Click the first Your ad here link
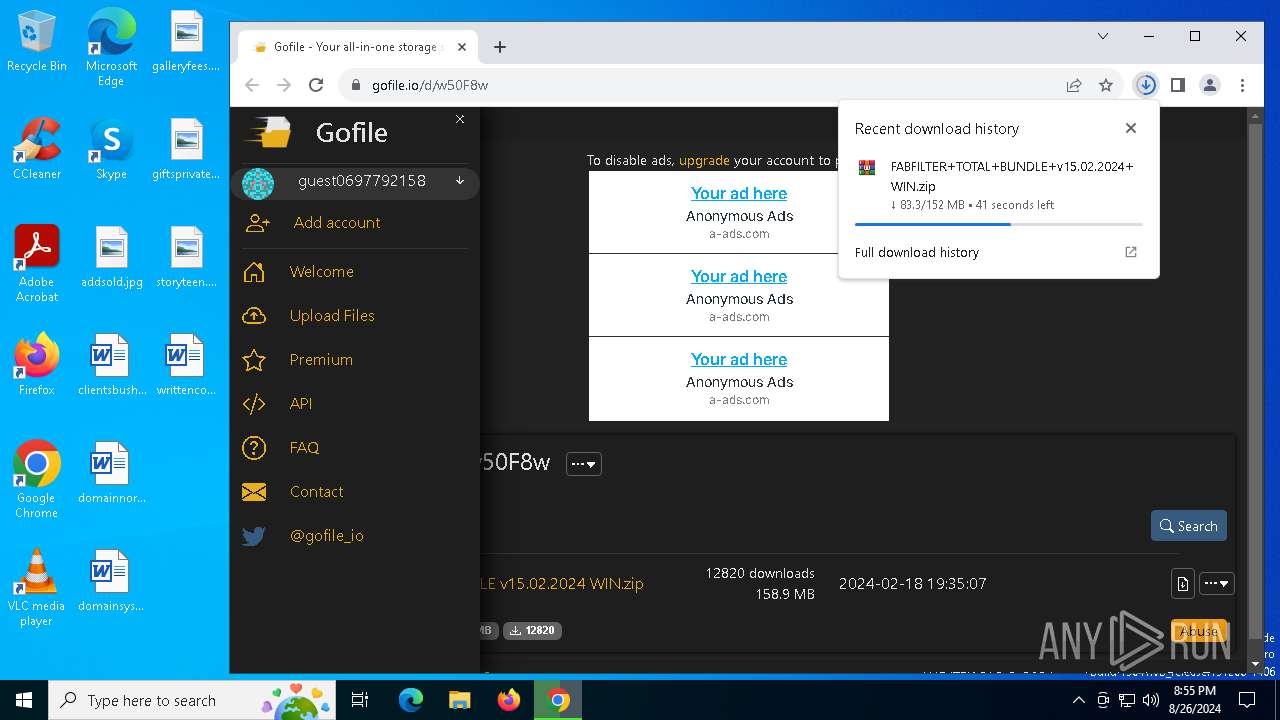The image size is (1280, 720). coord(739,194)
